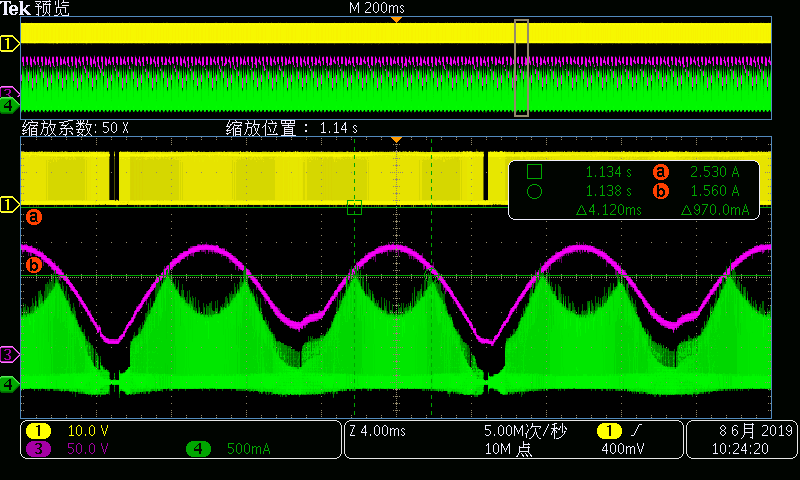Screen dimensions: 800x480
Task: Click the 10.0 V scale value
Action: click(88, 431)
